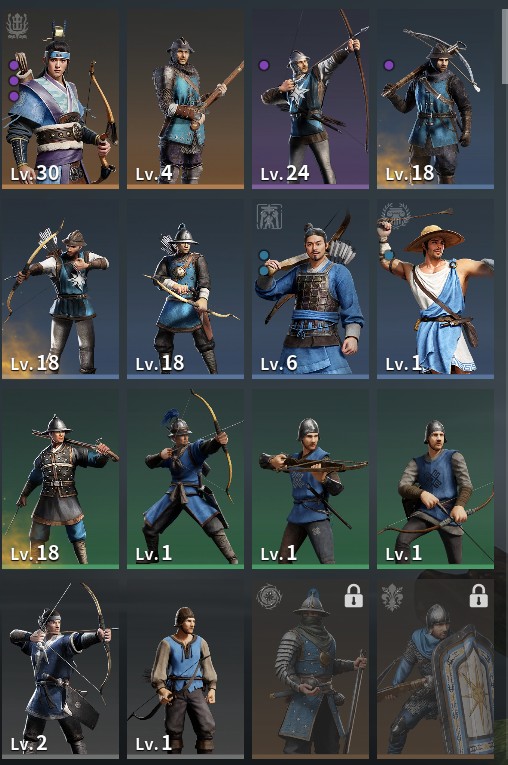Choose the Lv. 24 longbow archer card
Image resolution: width=508 pixels, height=765 pixels.
(x=310, y=99)
